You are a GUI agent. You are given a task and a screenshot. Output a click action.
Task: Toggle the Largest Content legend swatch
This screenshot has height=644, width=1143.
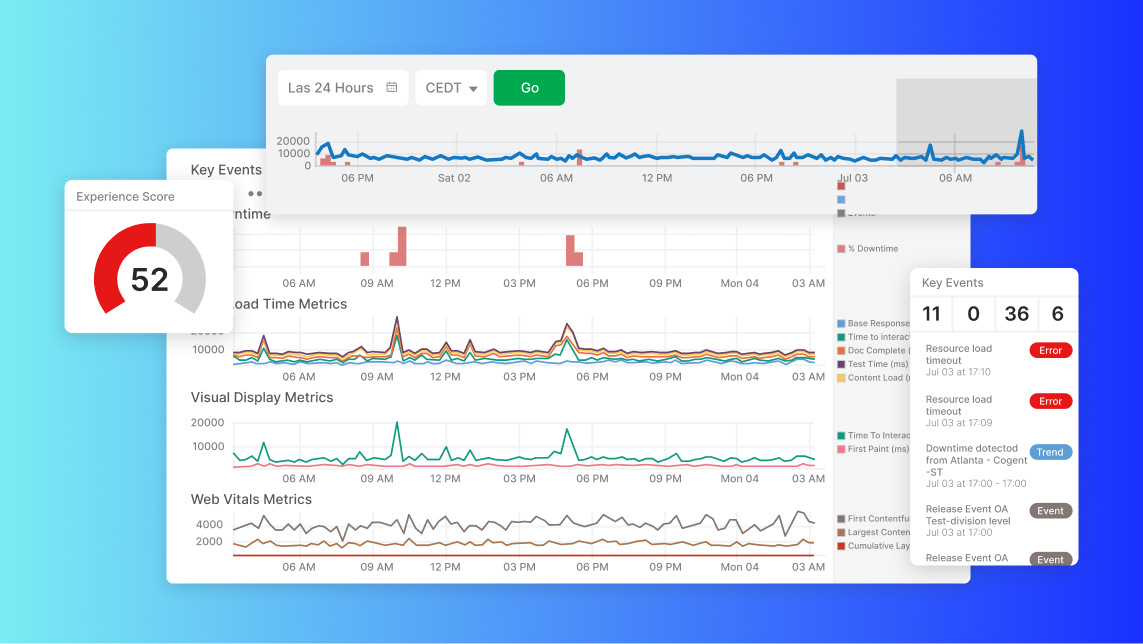coord(841,532)
